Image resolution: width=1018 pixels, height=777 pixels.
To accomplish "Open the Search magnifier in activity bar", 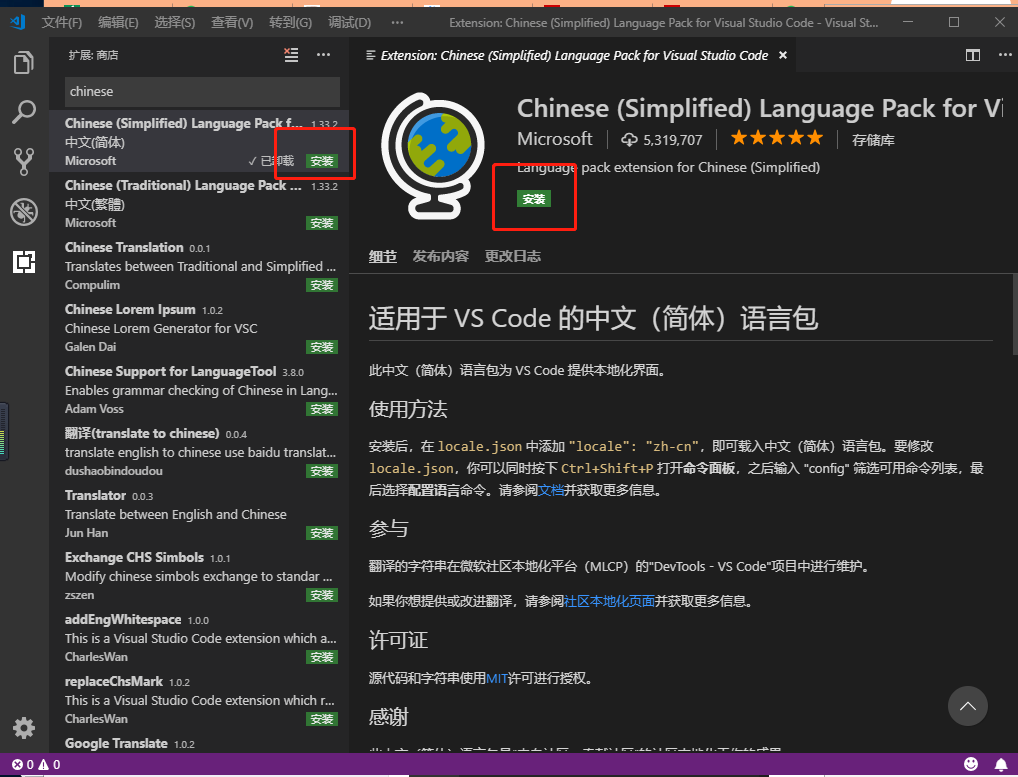I will click(23, 112).
